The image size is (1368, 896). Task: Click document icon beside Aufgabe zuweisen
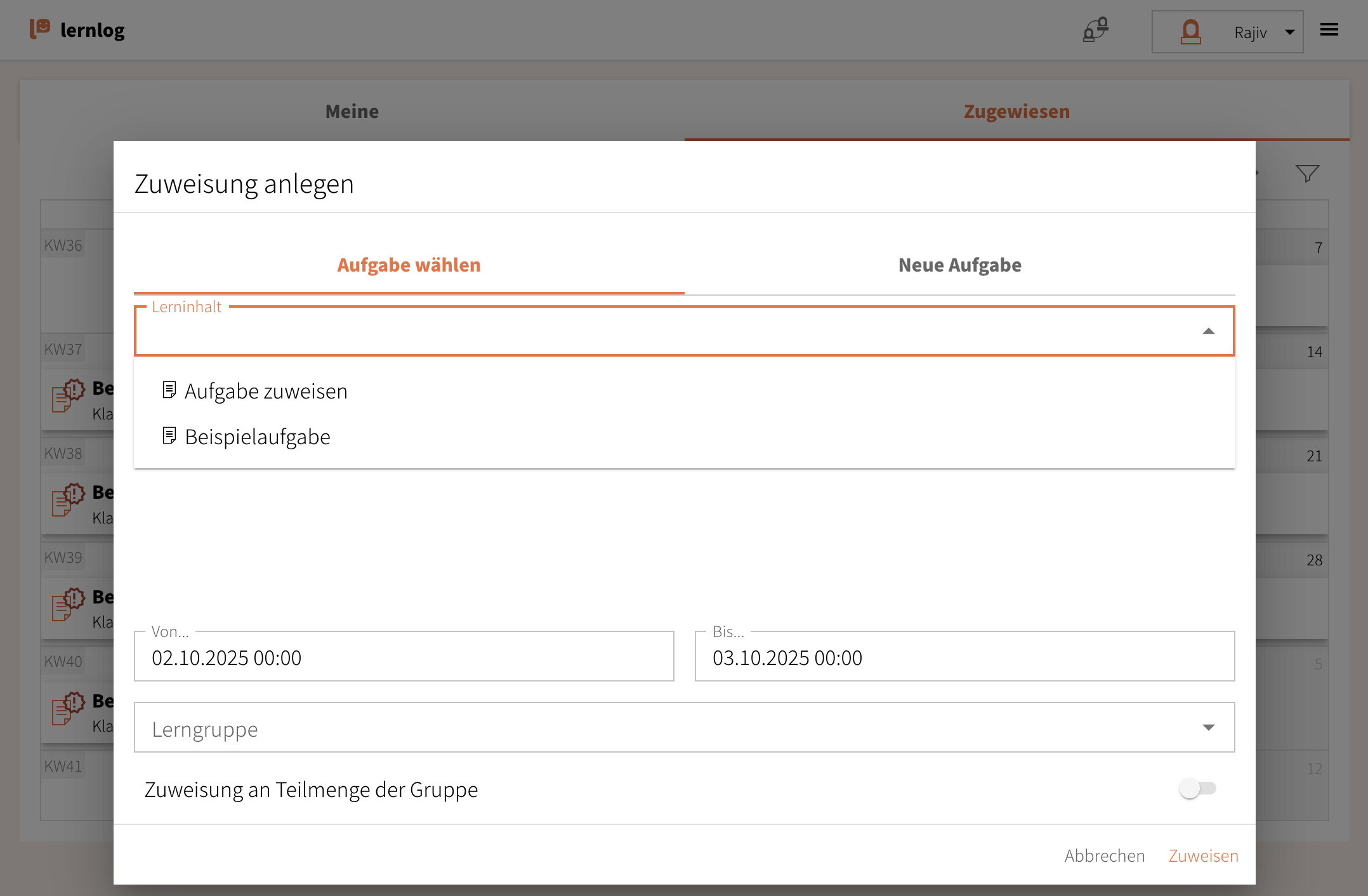pos(169,390)
